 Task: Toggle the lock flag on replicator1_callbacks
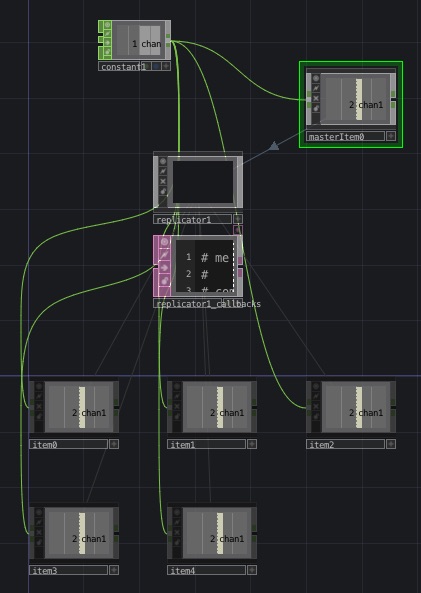point(165,281)
